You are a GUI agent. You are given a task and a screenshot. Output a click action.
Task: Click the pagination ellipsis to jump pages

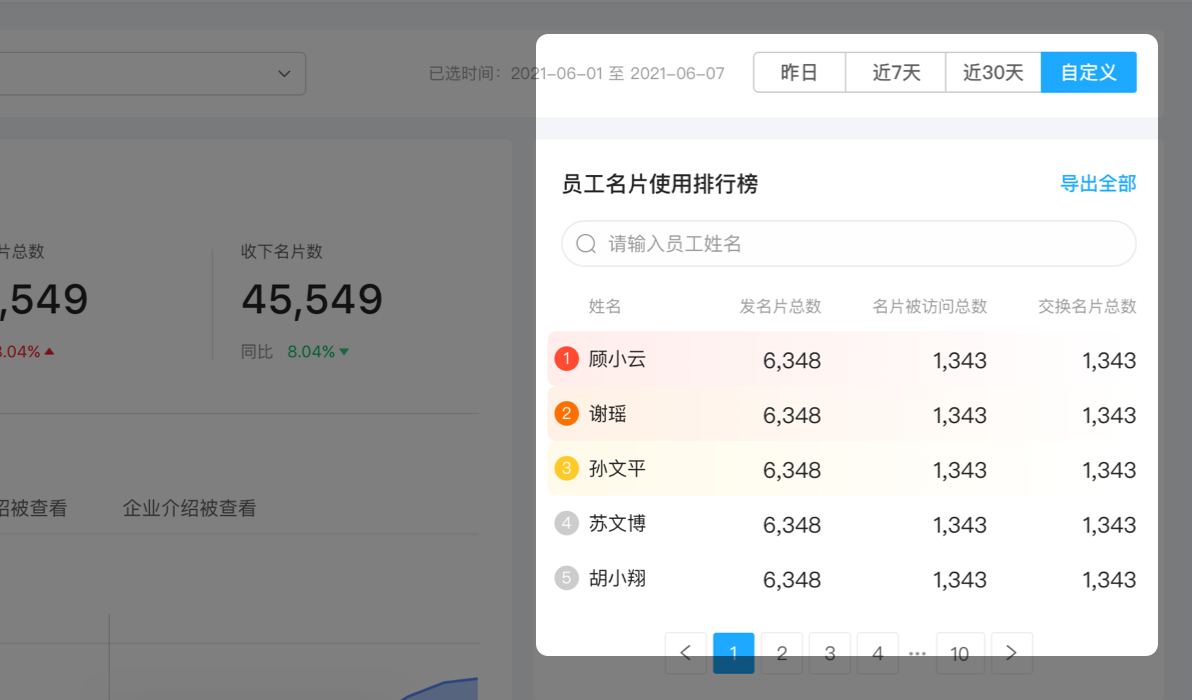click(x=918, y=654)
